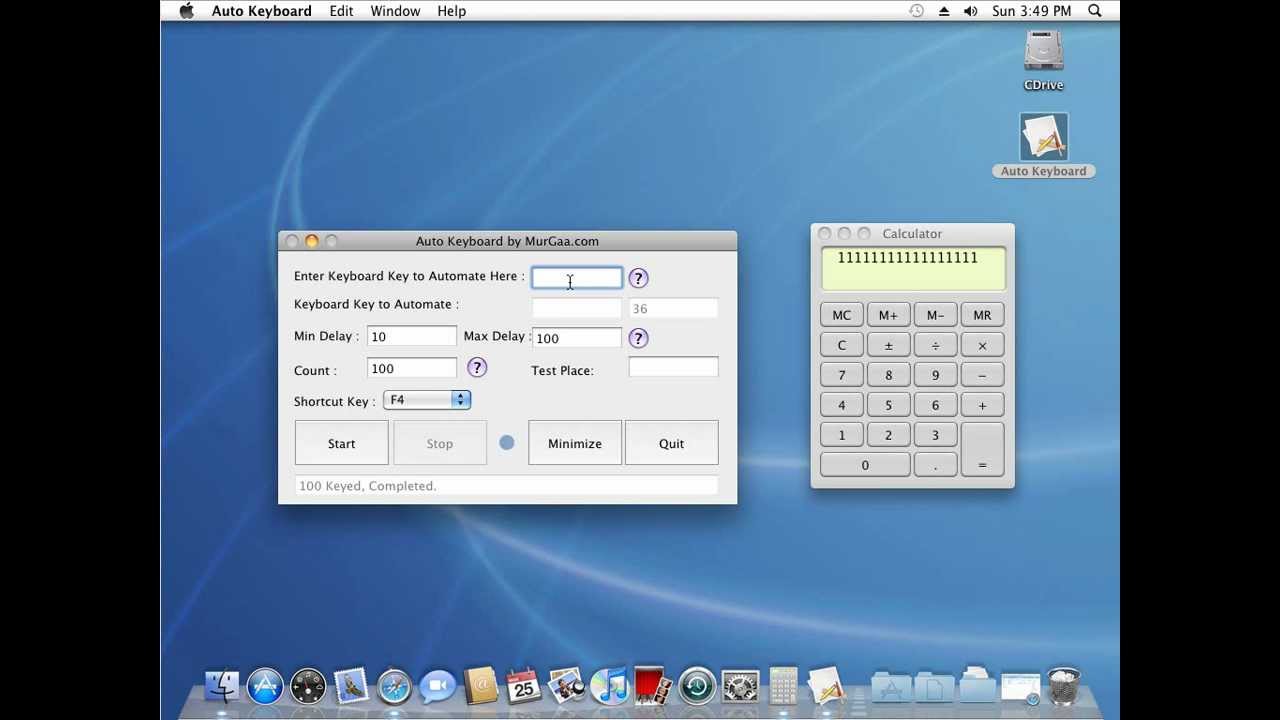Click eject icon in menu bar

(x=944, y=11)
